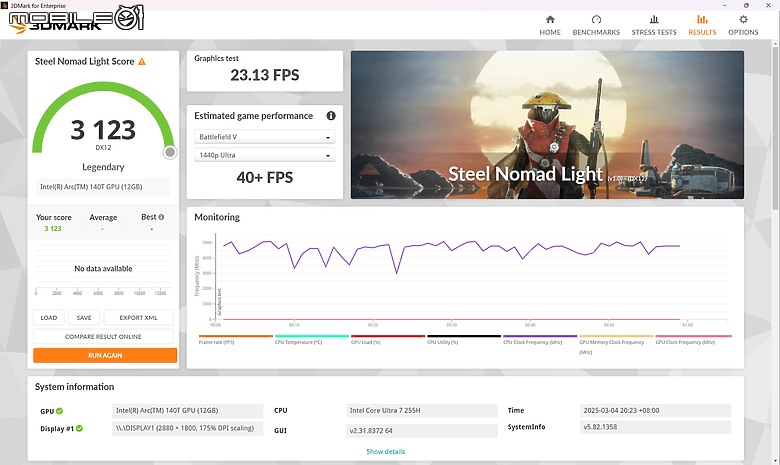Click the Legendary rating label
Image resolution: width=780 pixels, height=465 pixels.
(103, 167)
